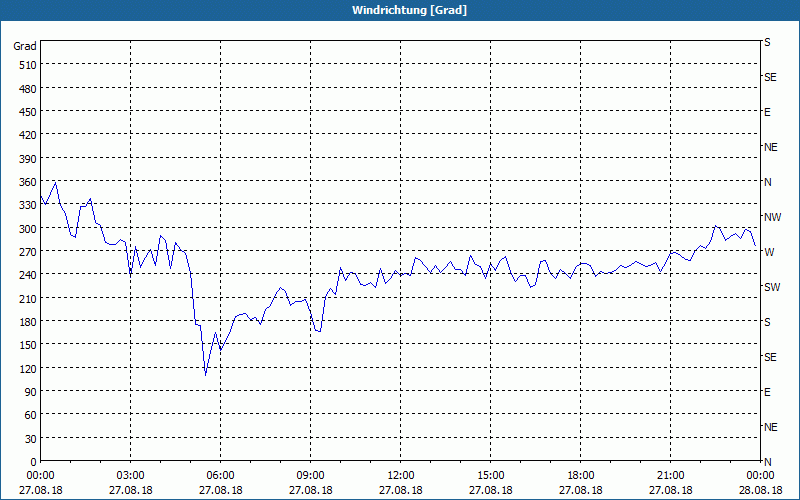This screenshot has width=800, height=500.
Task: Click the 60 degree label on left axis
Action: pos(31,415)
